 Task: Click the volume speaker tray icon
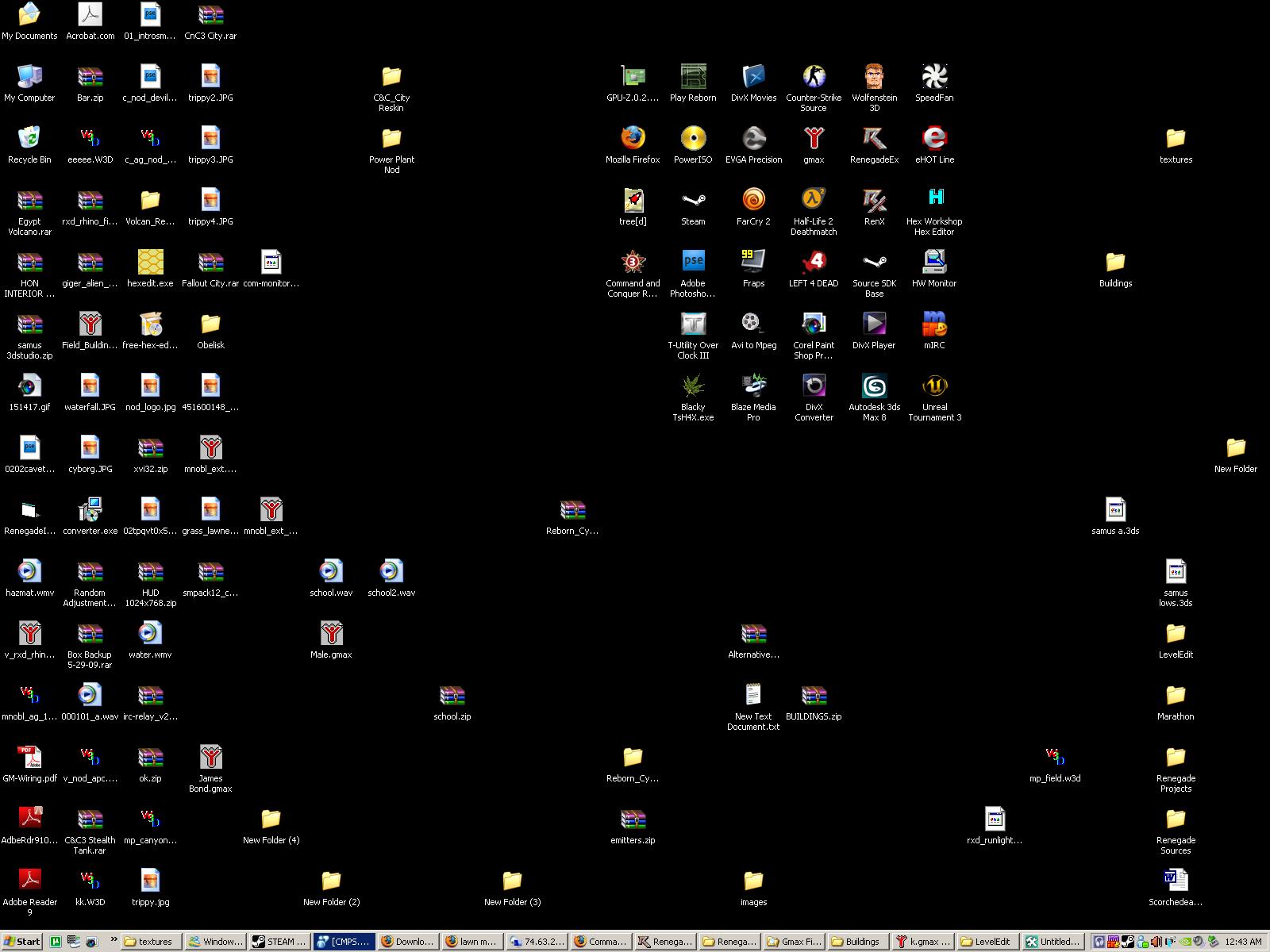pos(1157,942)
